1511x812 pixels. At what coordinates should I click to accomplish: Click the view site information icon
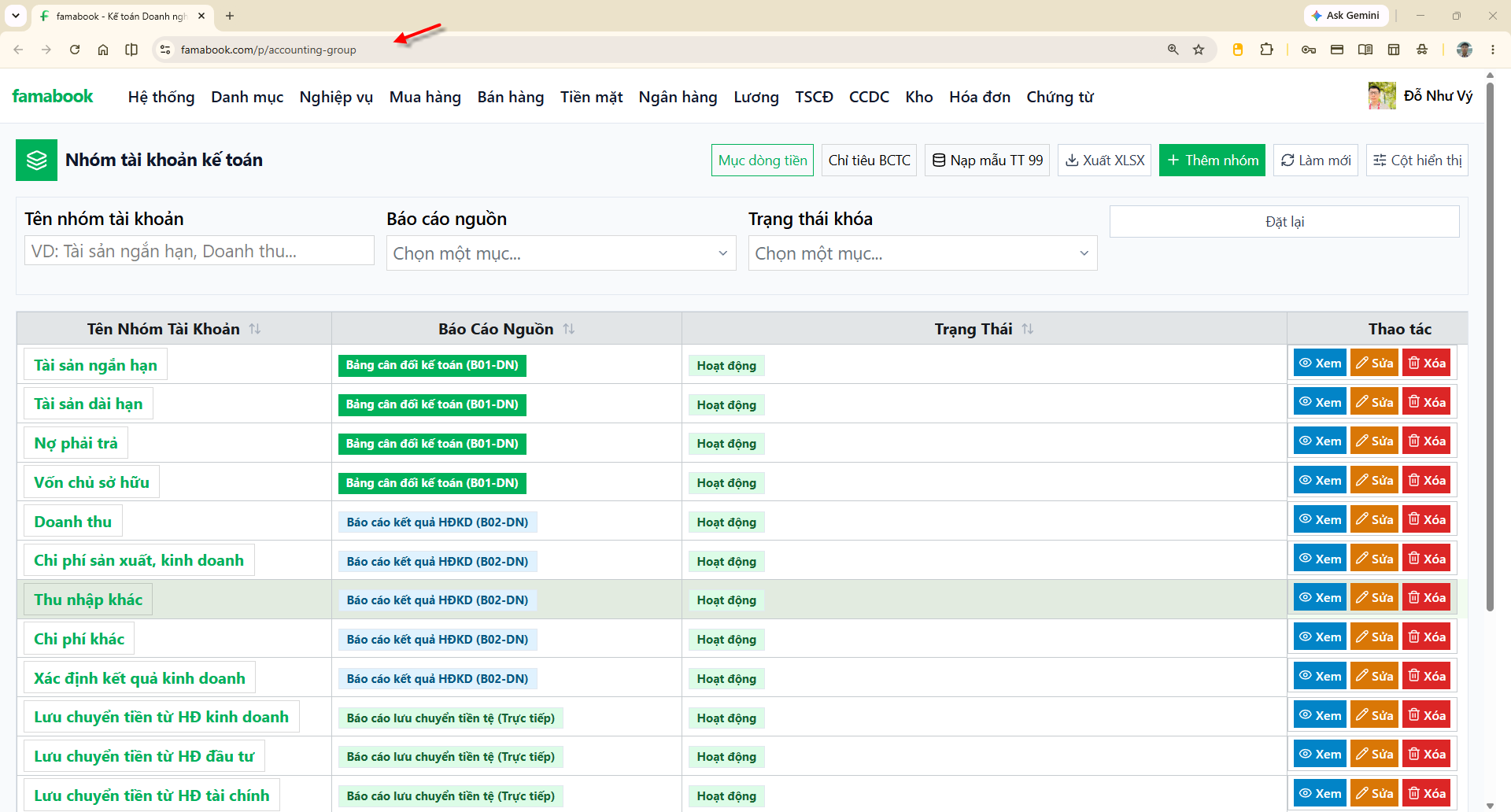164,50
